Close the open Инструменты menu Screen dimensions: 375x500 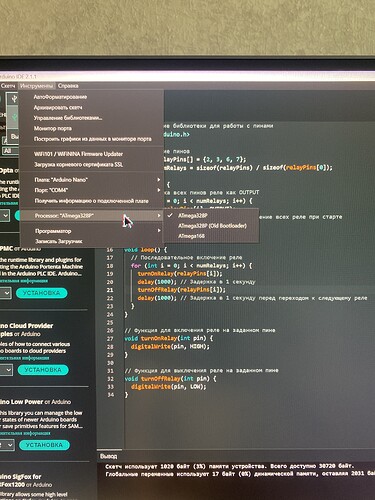point(36,86)
